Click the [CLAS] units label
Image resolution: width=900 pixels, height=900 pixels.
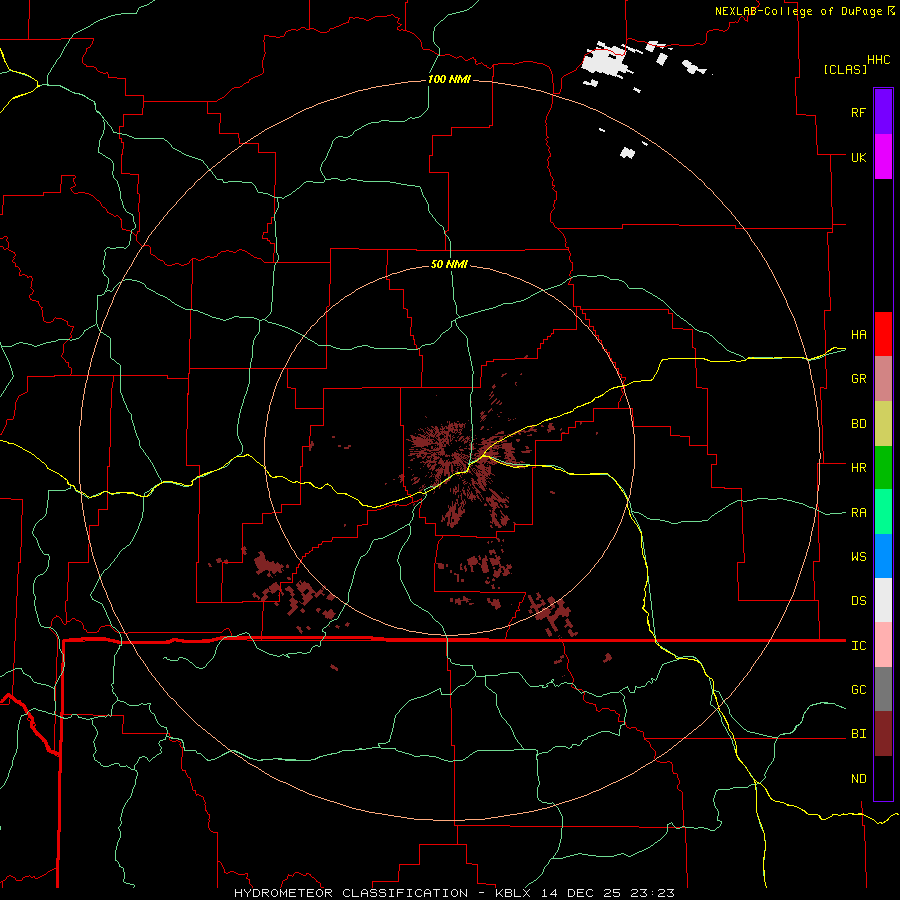pyautogui.click(x=845, y=69)
